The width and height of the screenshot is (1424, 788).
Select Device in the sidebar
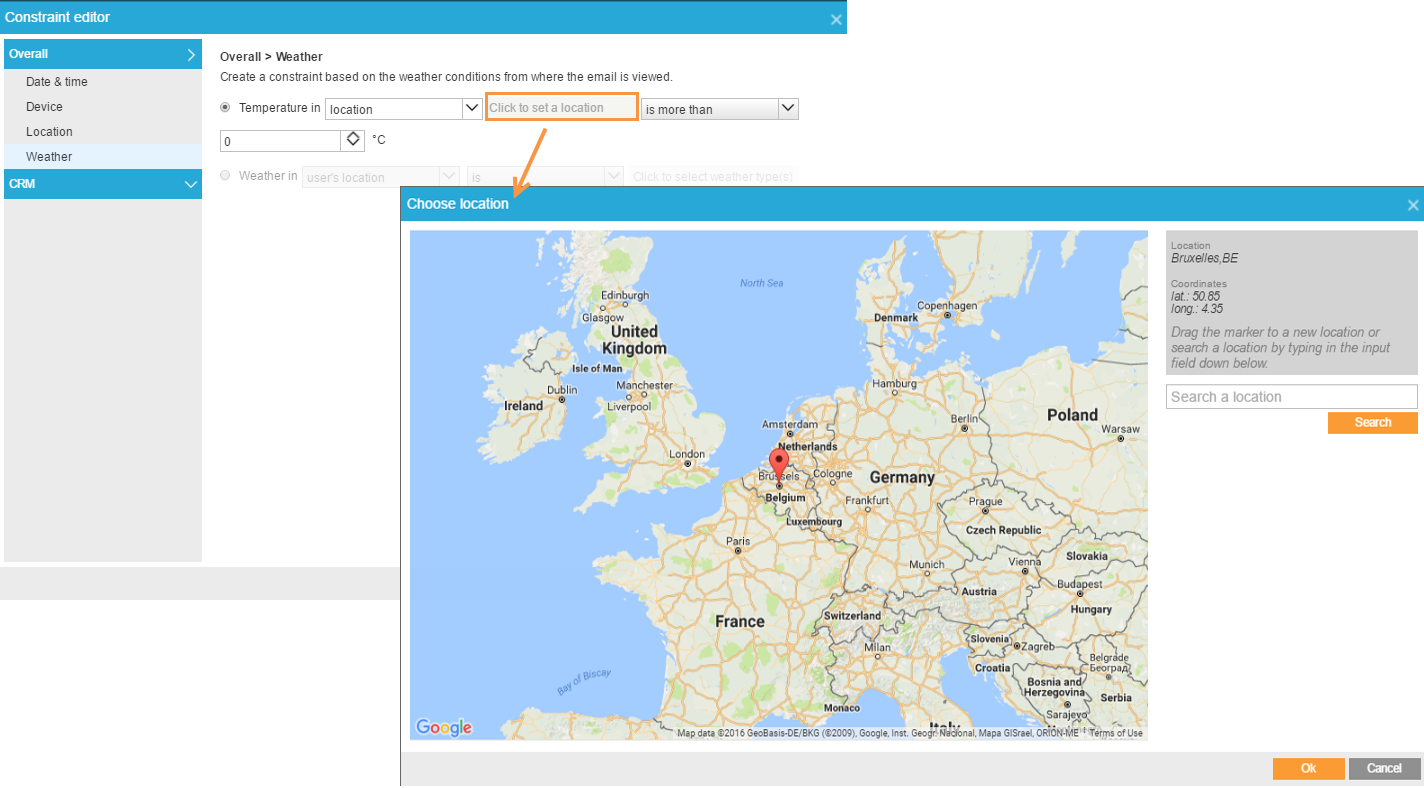pos(44,107)
